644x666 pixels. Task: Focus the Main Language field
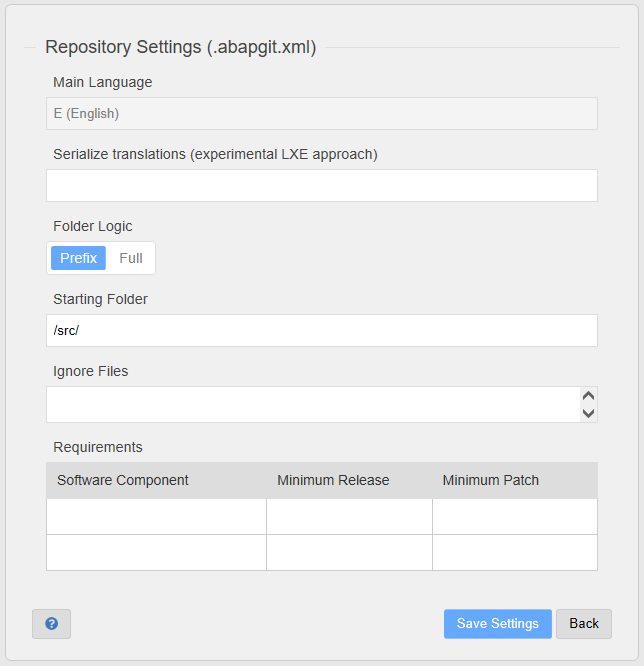pyautogui.click(x=322, y=113)
